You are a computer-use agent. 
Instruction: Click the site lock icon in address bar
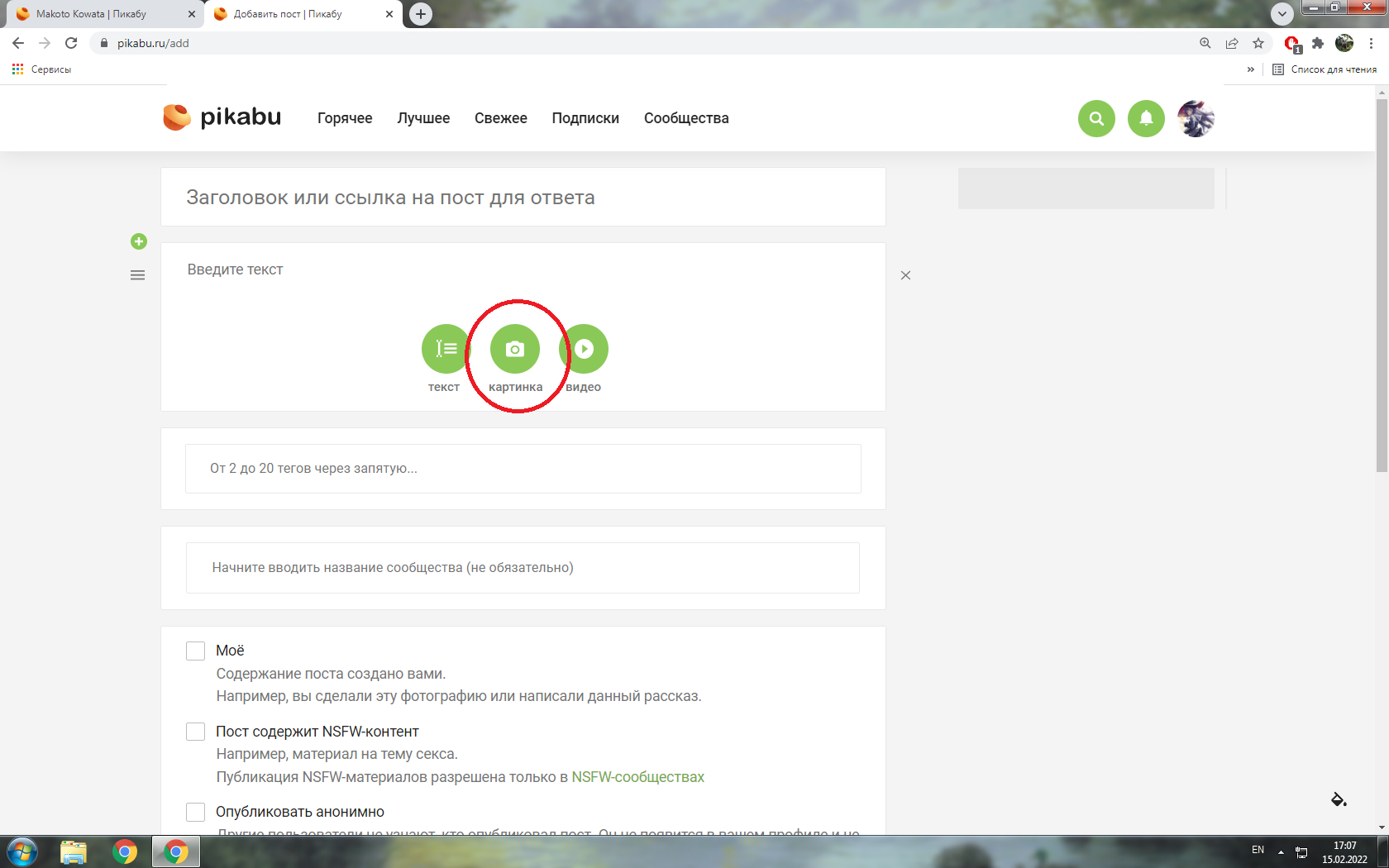(x=103, y=43)
